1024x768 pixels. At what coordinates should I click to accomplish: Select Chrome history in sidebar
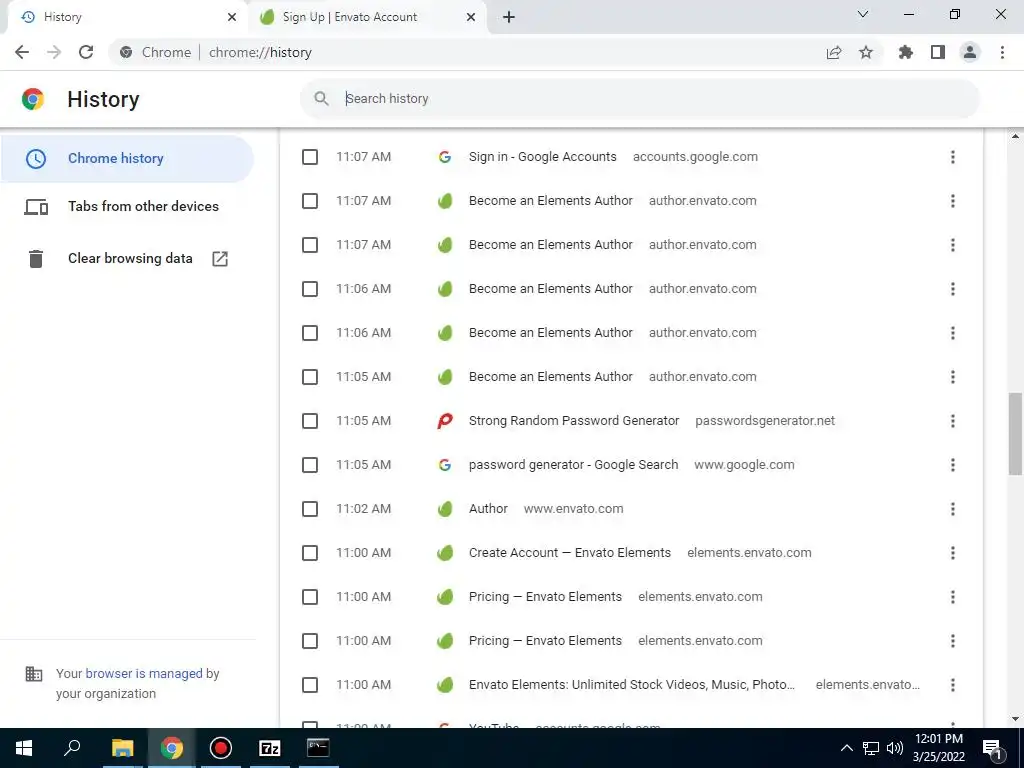[x=127, y=159]
